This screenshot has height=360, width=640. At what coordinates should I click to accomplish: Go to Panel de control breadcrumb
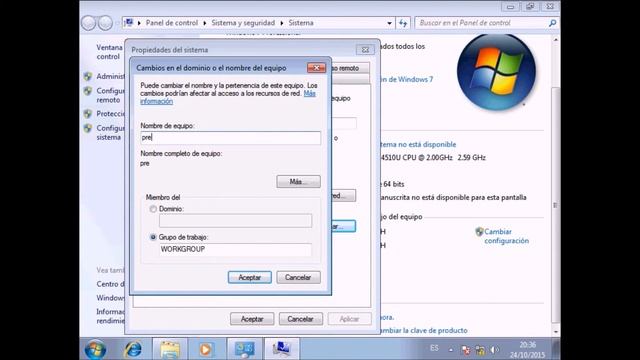click(171, 23)
